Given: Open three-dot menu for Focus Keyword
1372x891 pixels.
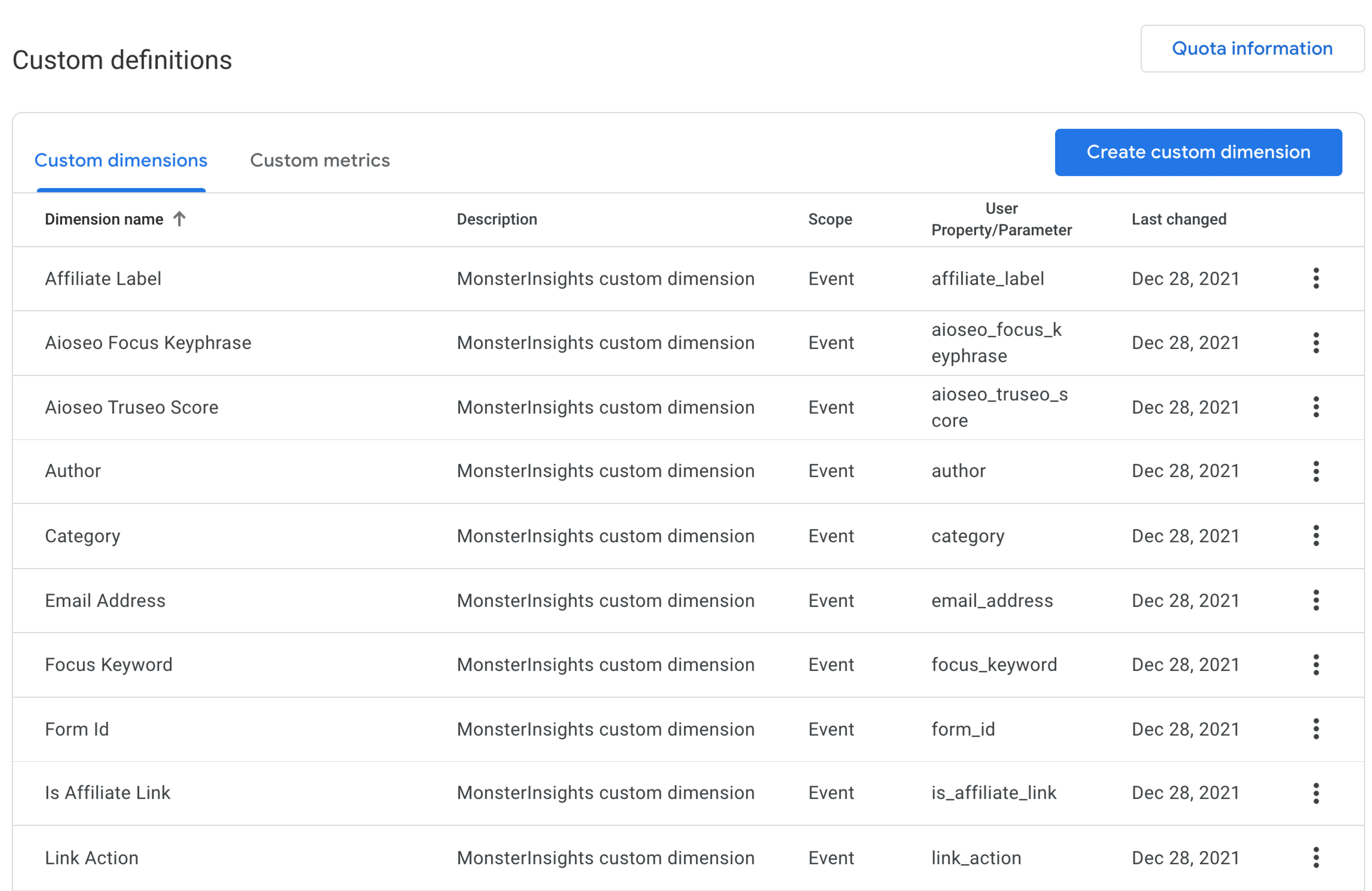Looking at the screenshot, I should coord(1316,665).
